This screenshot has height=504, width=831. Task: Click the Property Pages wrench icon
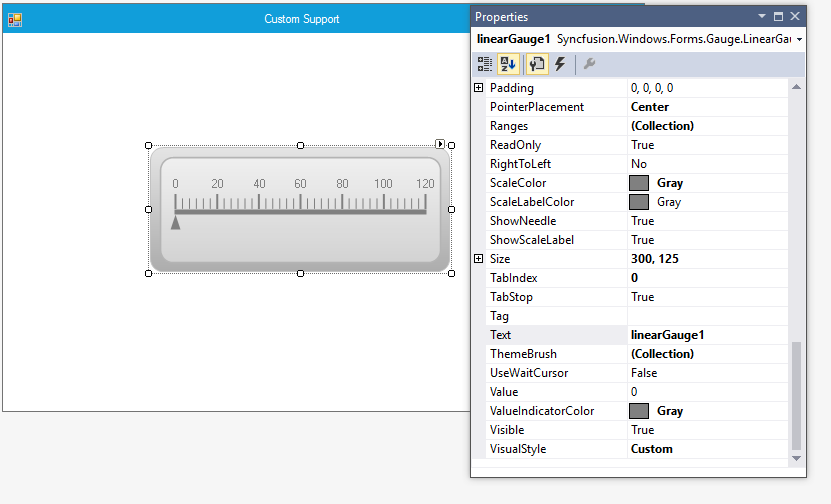click(x=589, y=64)
